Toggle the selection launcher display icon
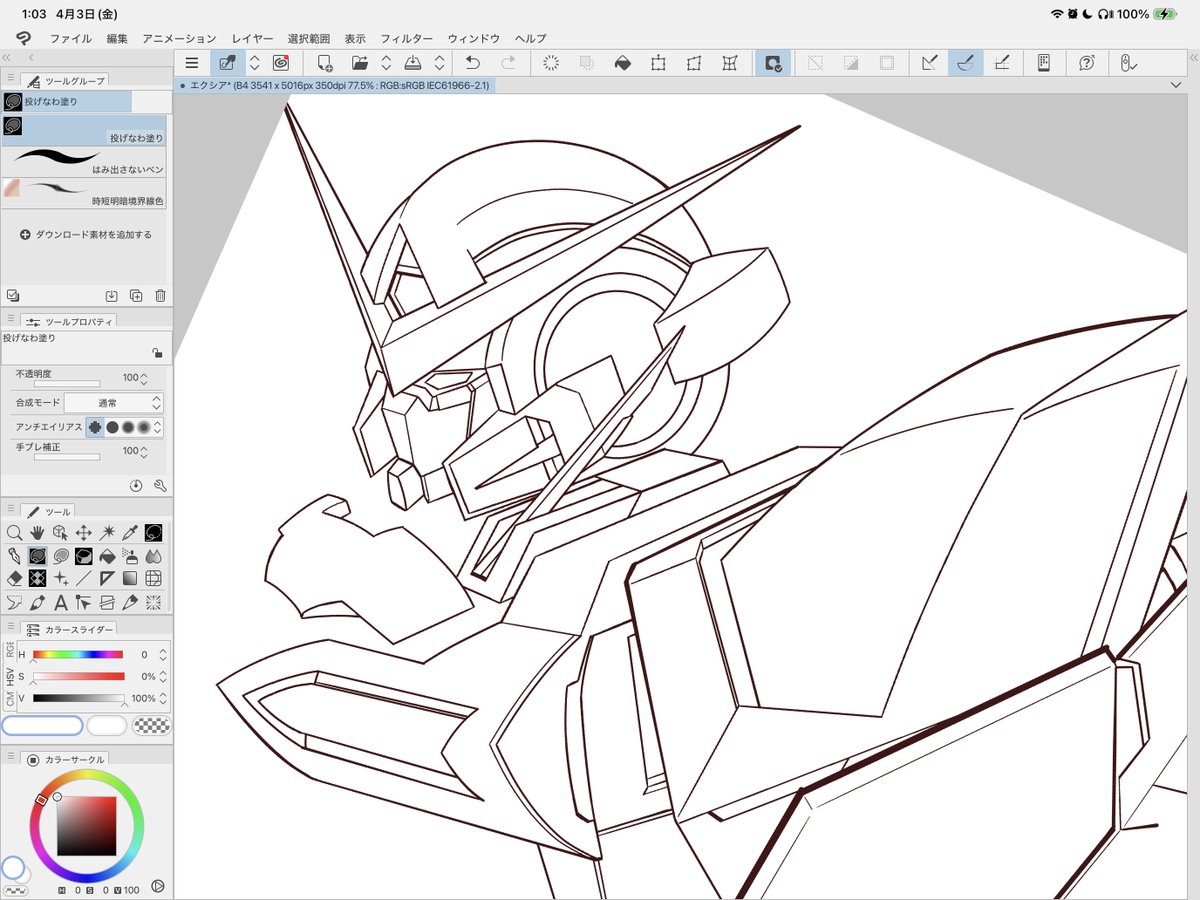The height and width of the screenshot is (900, 1200). pos(771,63)
